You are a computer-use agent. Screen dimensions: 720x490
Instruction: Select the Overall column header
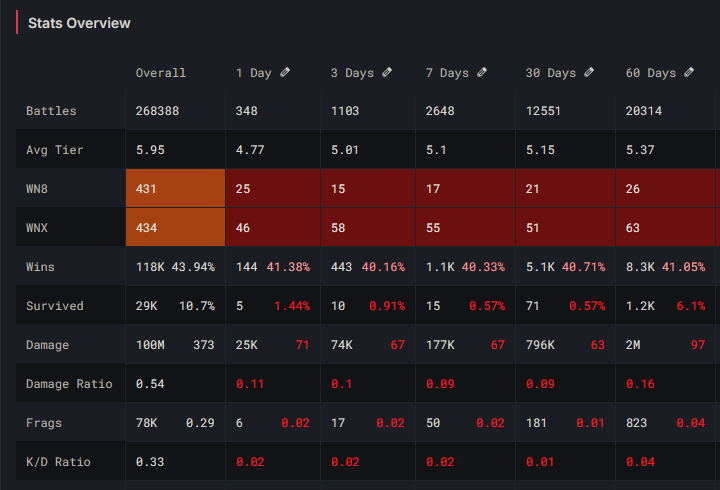coord(161,73)
